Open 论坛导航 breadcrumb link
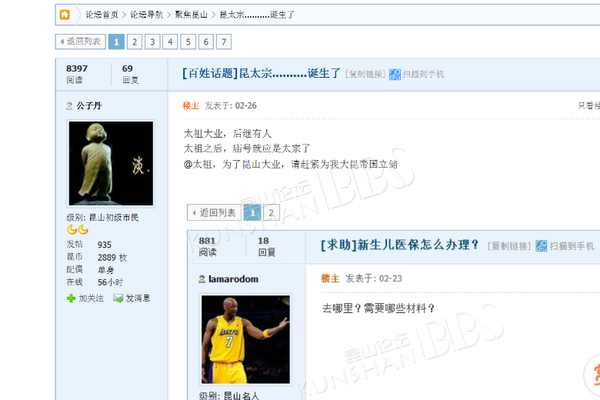600x400 pixels. click(x=147, y=15)
